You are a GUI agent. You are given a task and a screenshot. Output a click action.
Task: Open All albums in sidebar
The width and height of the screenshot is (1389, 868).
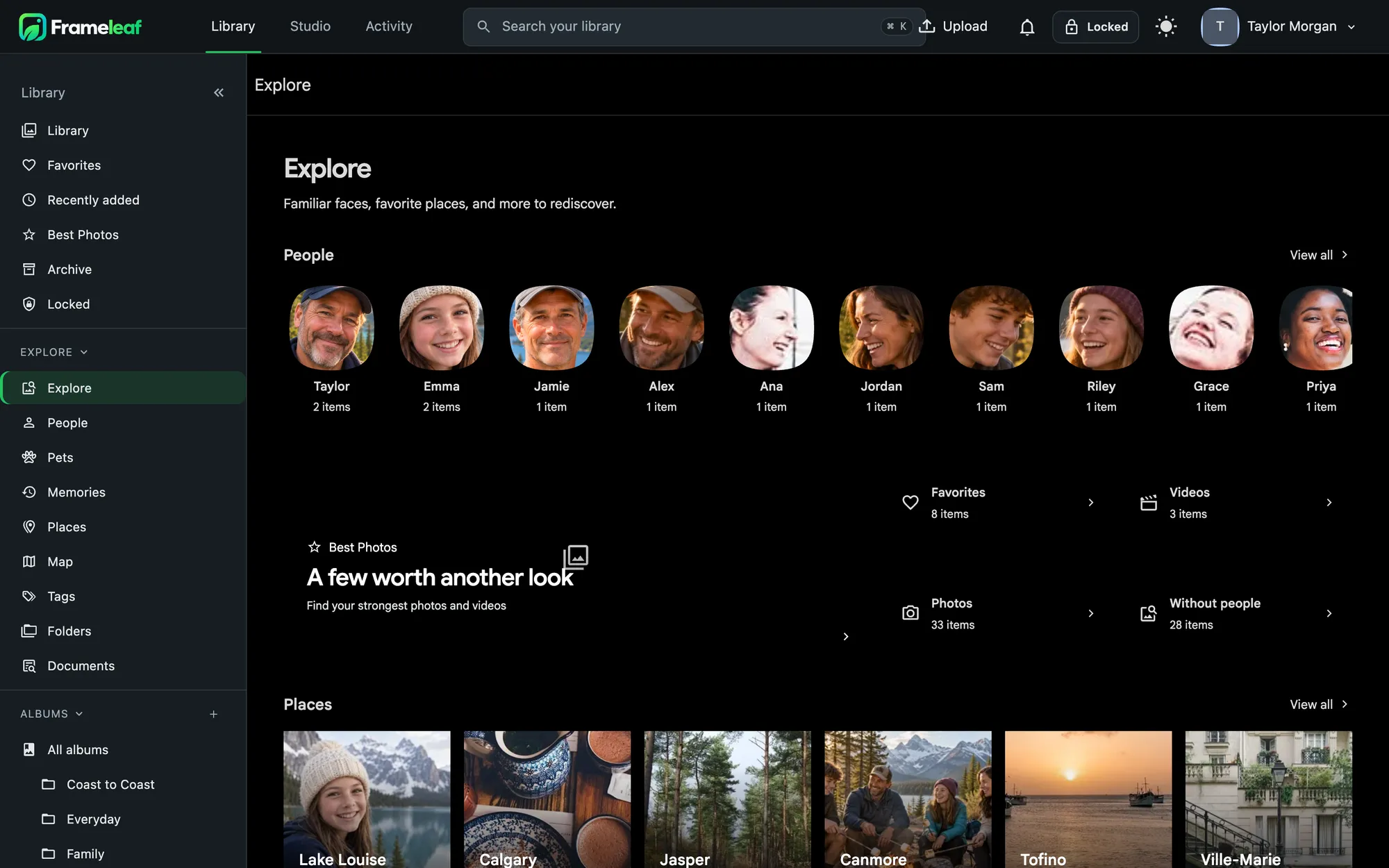pos(123,749)
